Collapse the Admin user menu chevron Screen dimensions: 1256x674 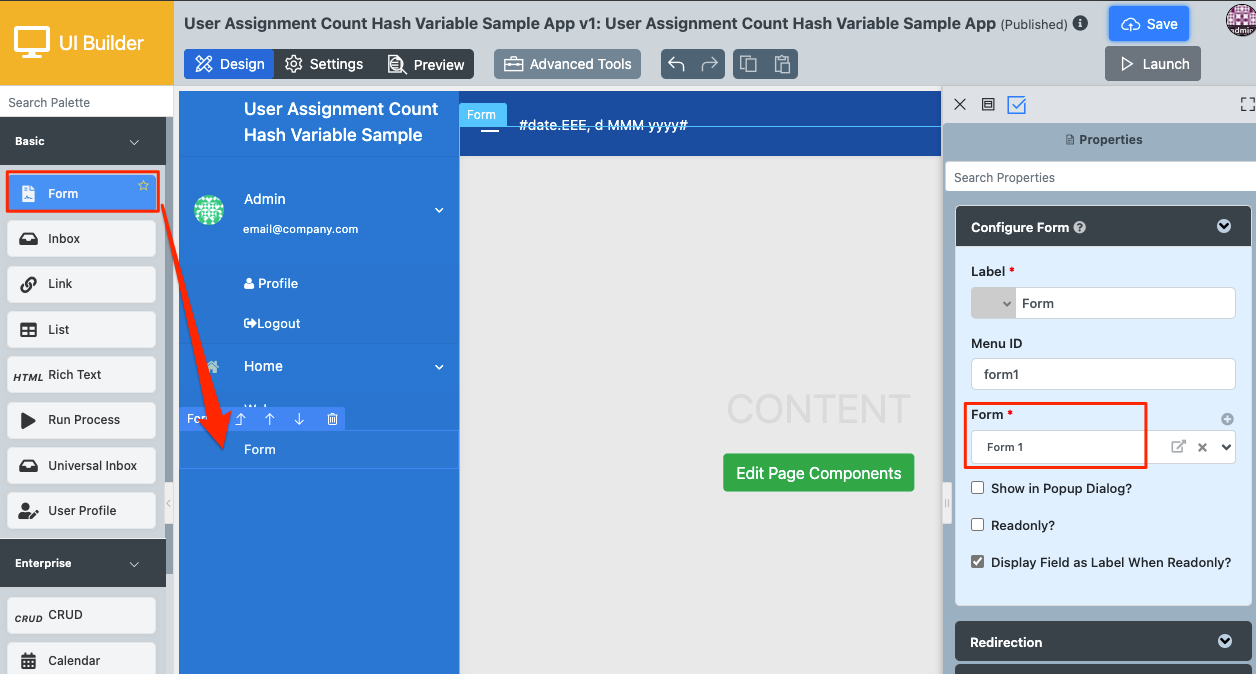pyautogui.click(x=438, y=211)
